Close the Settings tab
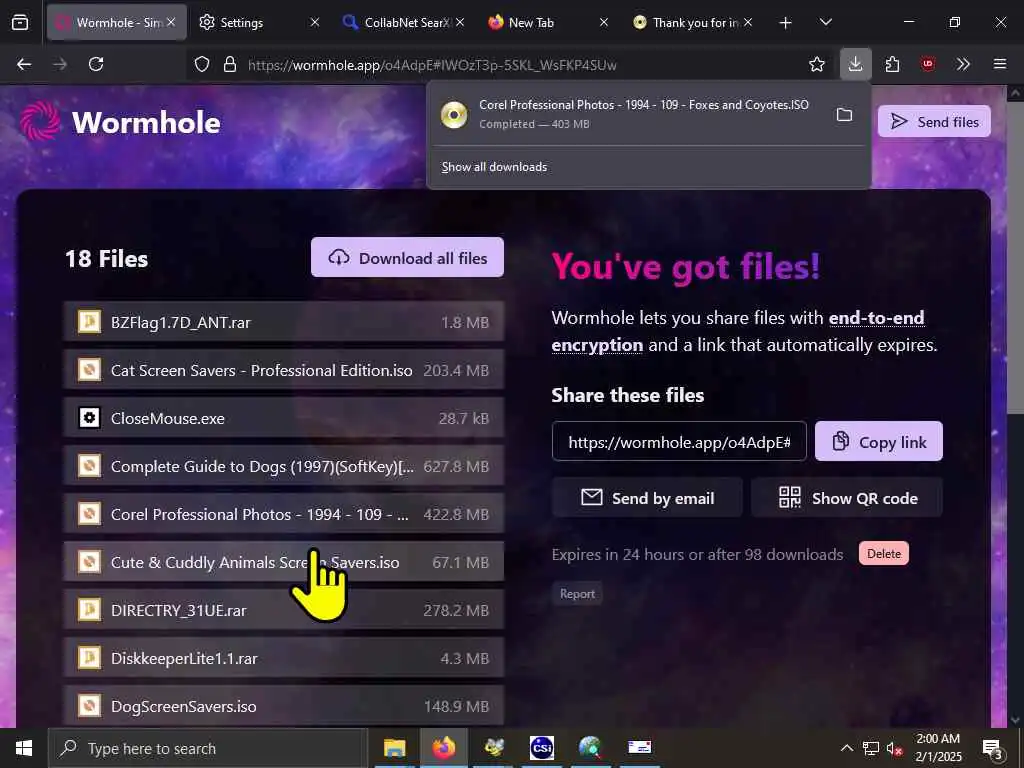 (315, 22)
